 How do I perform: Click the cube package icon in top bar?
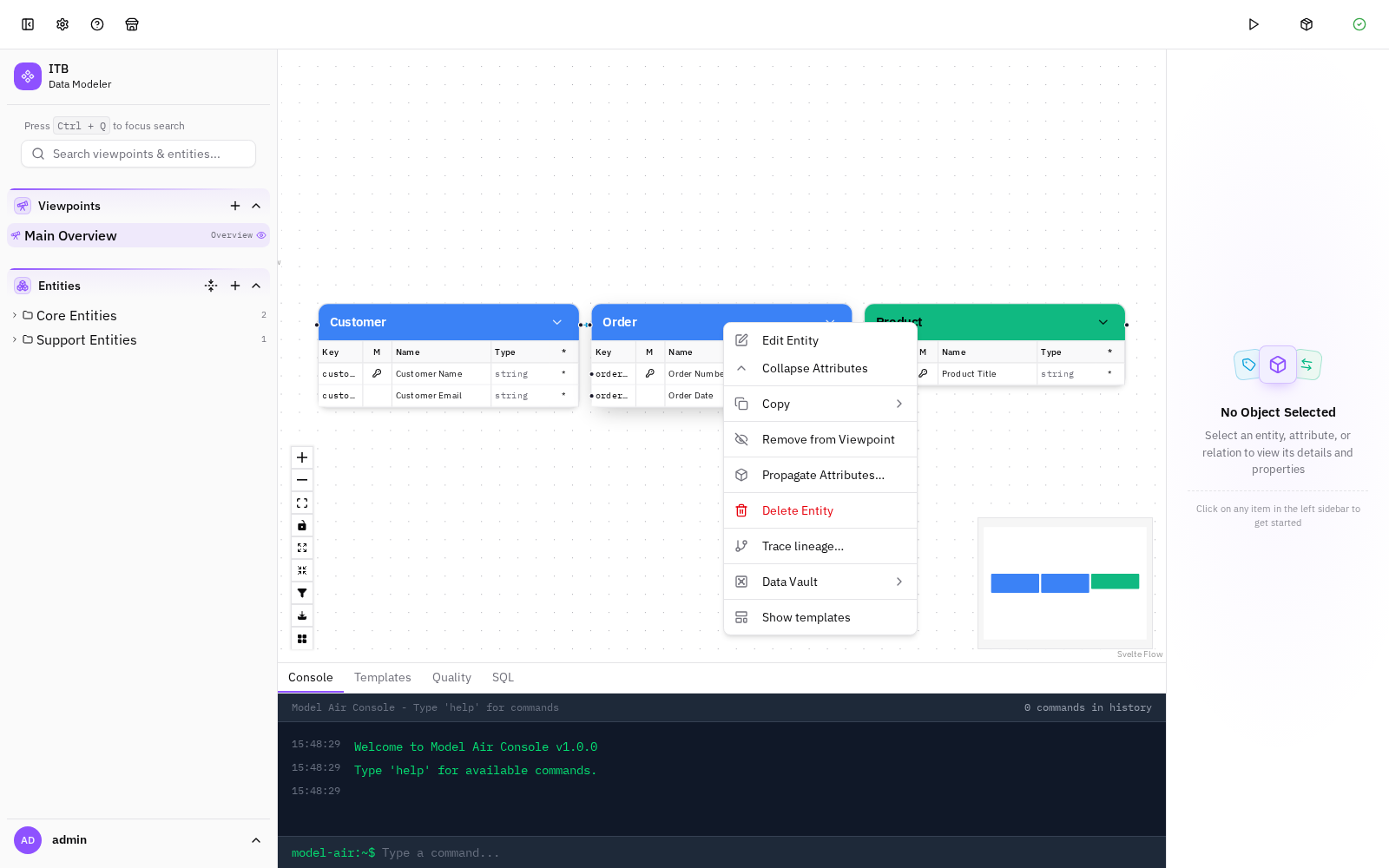(1307, 24)
